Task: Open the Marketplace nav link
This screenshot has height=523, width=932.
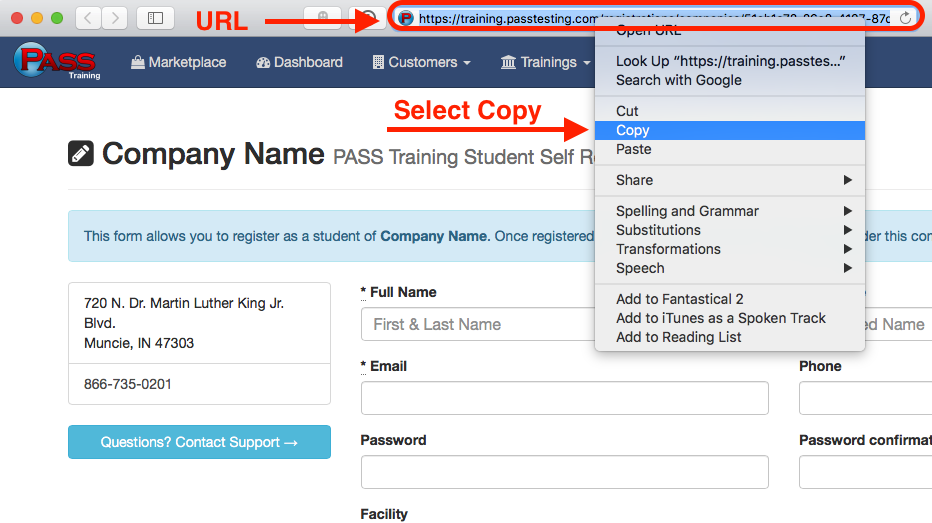Action: (178, 62)
